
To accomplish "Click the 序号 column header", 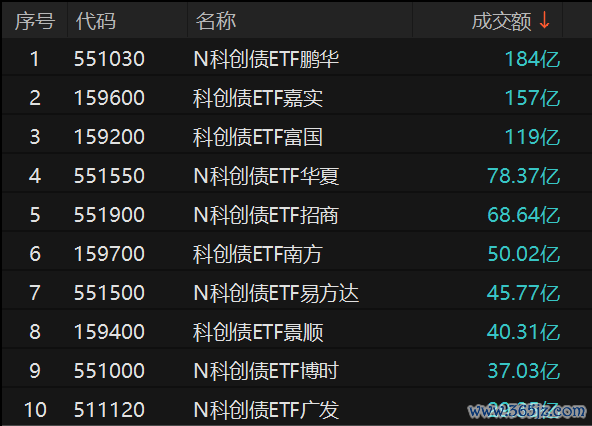I will coord(35,21).
